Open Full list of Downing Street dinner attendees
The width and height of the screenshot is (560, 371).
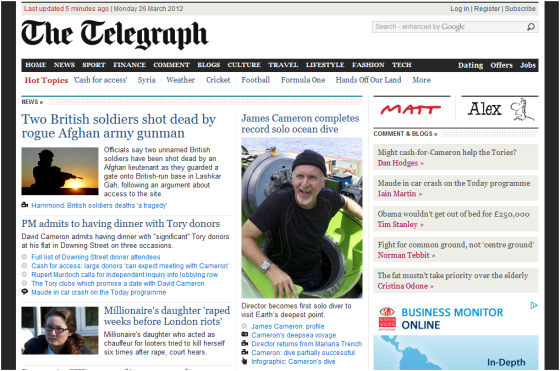[96, 257]
